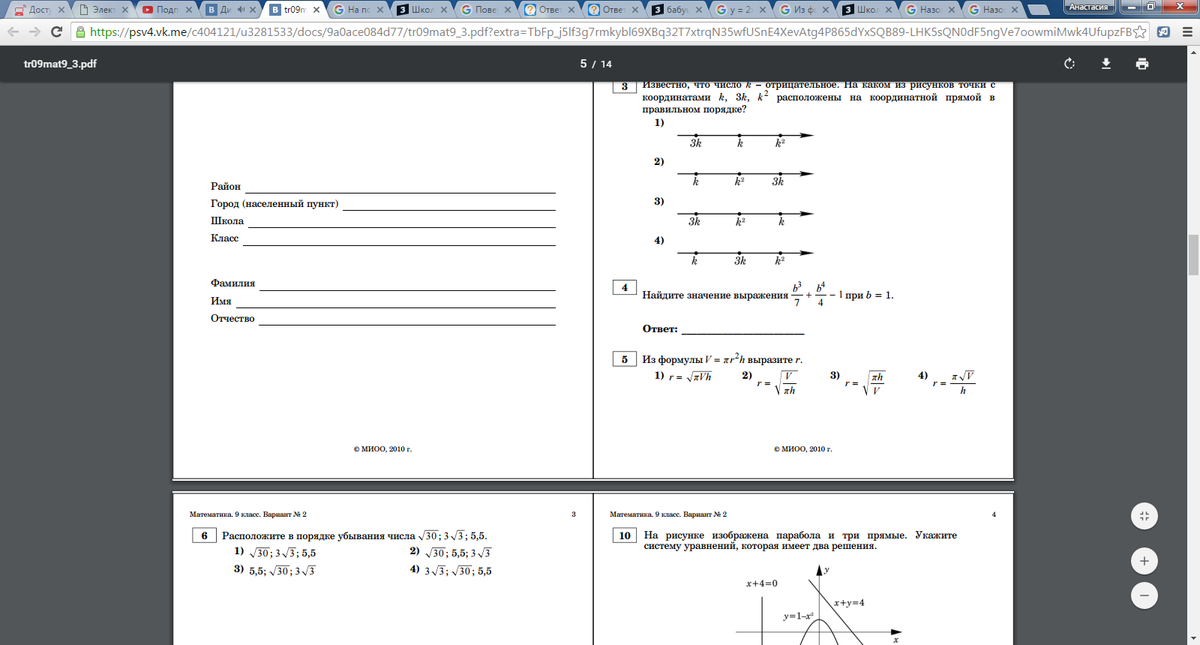Click the fit to page button
This screenshot has width=1200, height=645.
(1144, 517)
